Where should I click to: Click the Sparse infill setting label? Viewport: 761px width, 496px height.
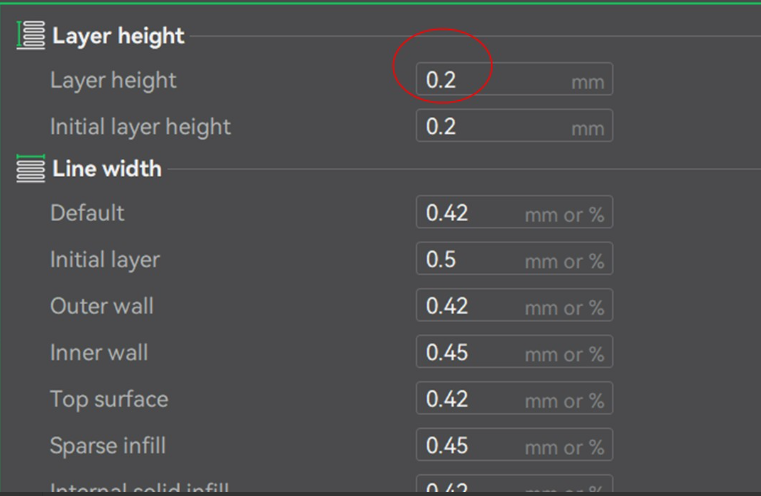pyautogui.click(x=107, y=445)
